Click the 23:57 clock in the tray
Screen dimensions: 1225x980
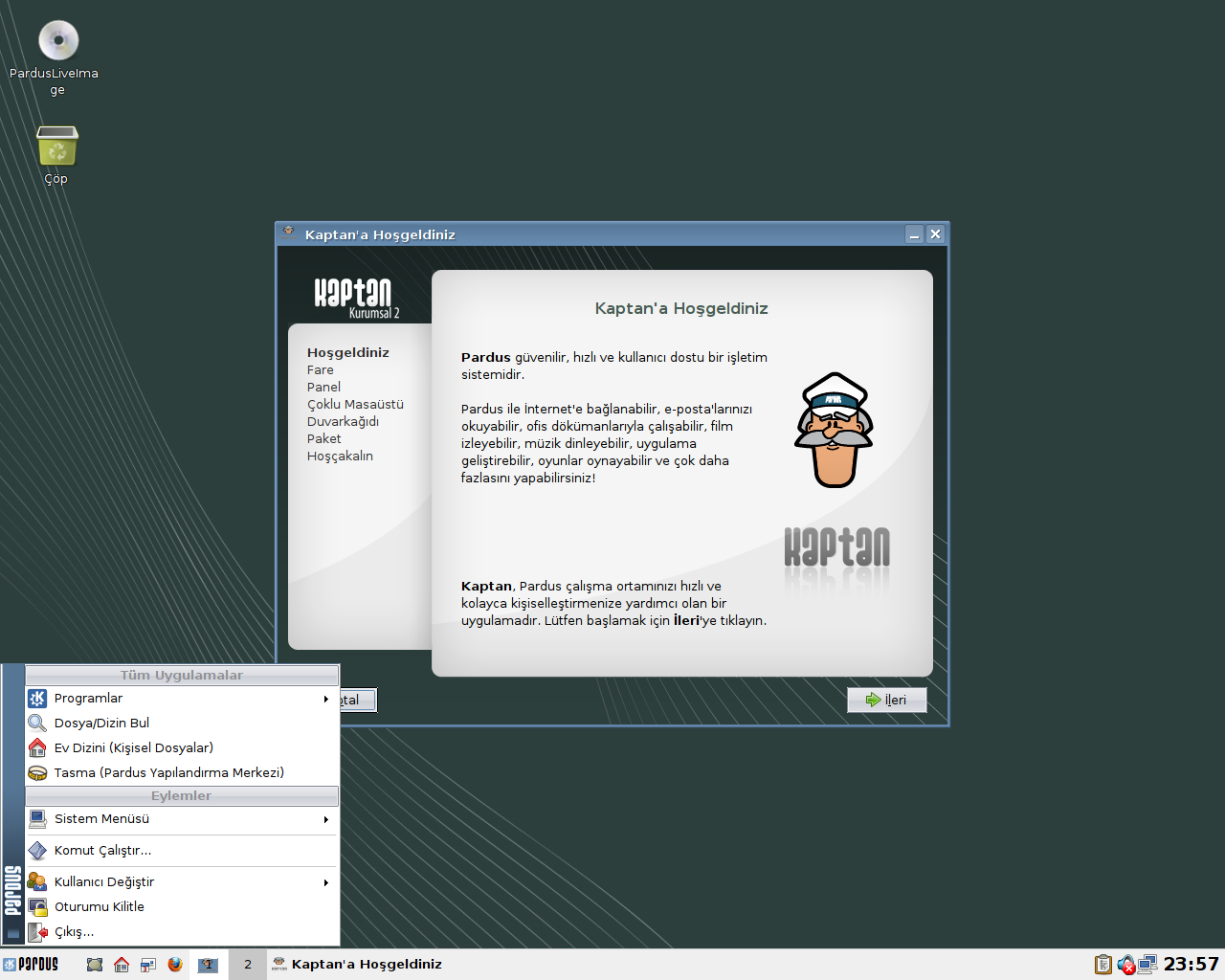pyautogui.click(x=1192, y=965)
